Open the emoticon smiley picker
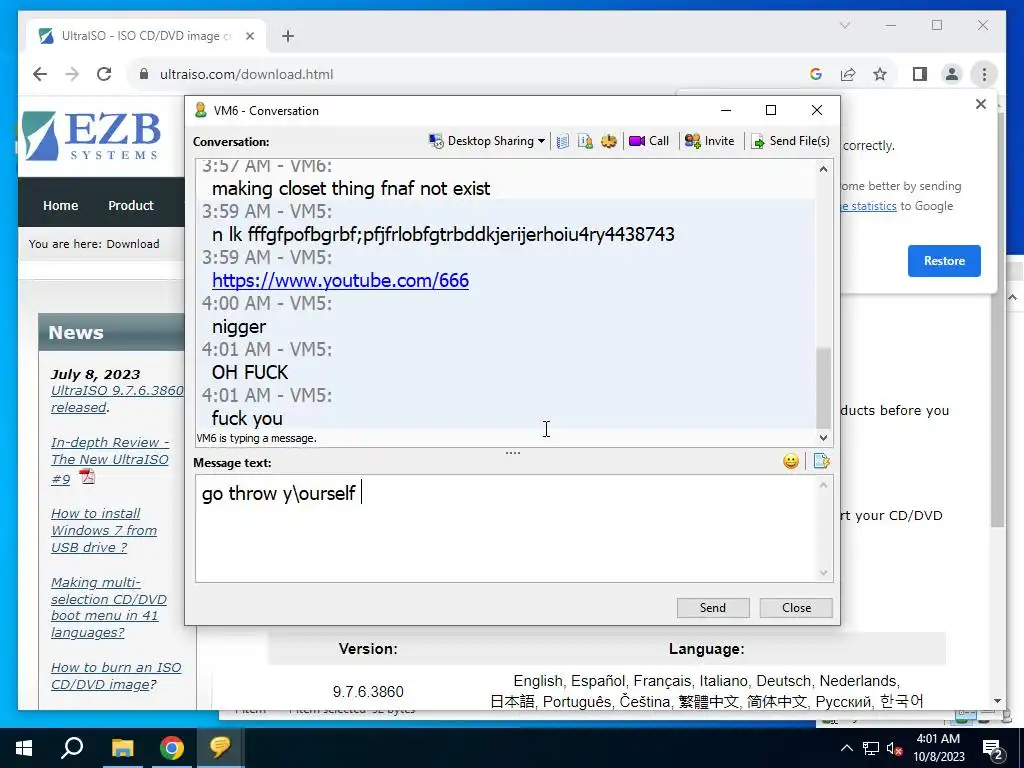The image size is (1024, 768). 791,462
